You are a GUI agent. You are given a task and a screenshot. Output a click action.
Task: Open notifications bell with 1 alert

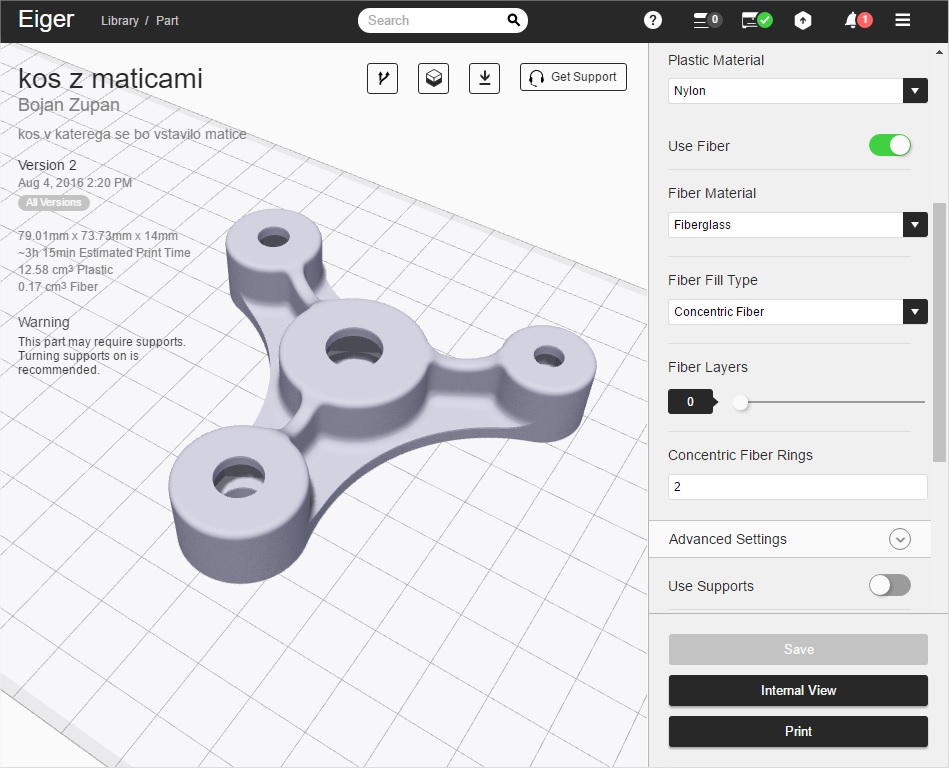point(857,20)
